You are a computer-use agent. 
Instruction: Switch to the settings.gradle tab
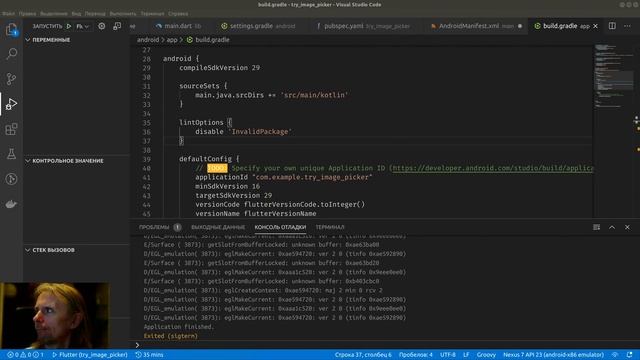258,26
